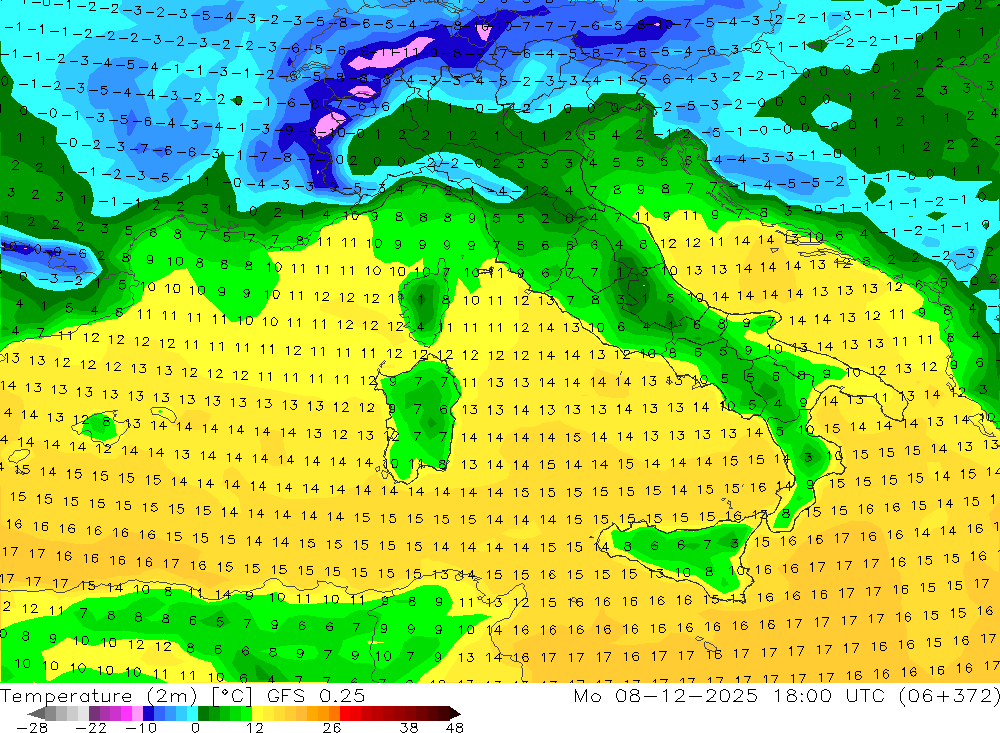The image size is (1000, 733).
Task: Click the date "Mo 08-12-2025" text
Action: coord(665,695)
